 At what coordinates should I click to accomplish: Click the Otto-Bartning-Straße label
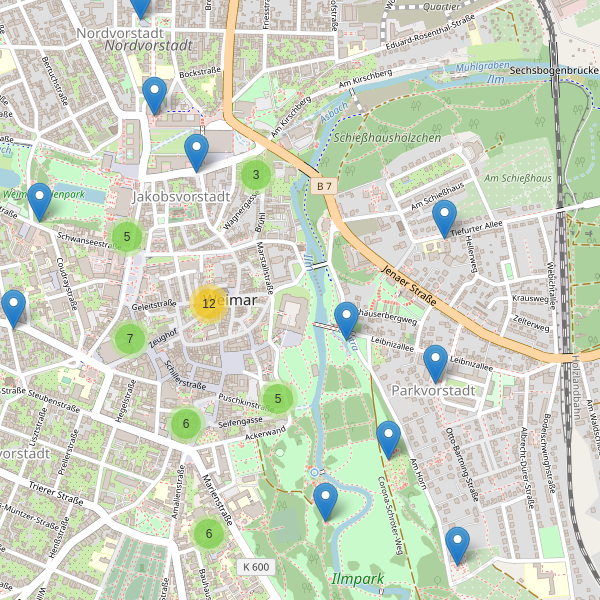(x=462, y=465)
